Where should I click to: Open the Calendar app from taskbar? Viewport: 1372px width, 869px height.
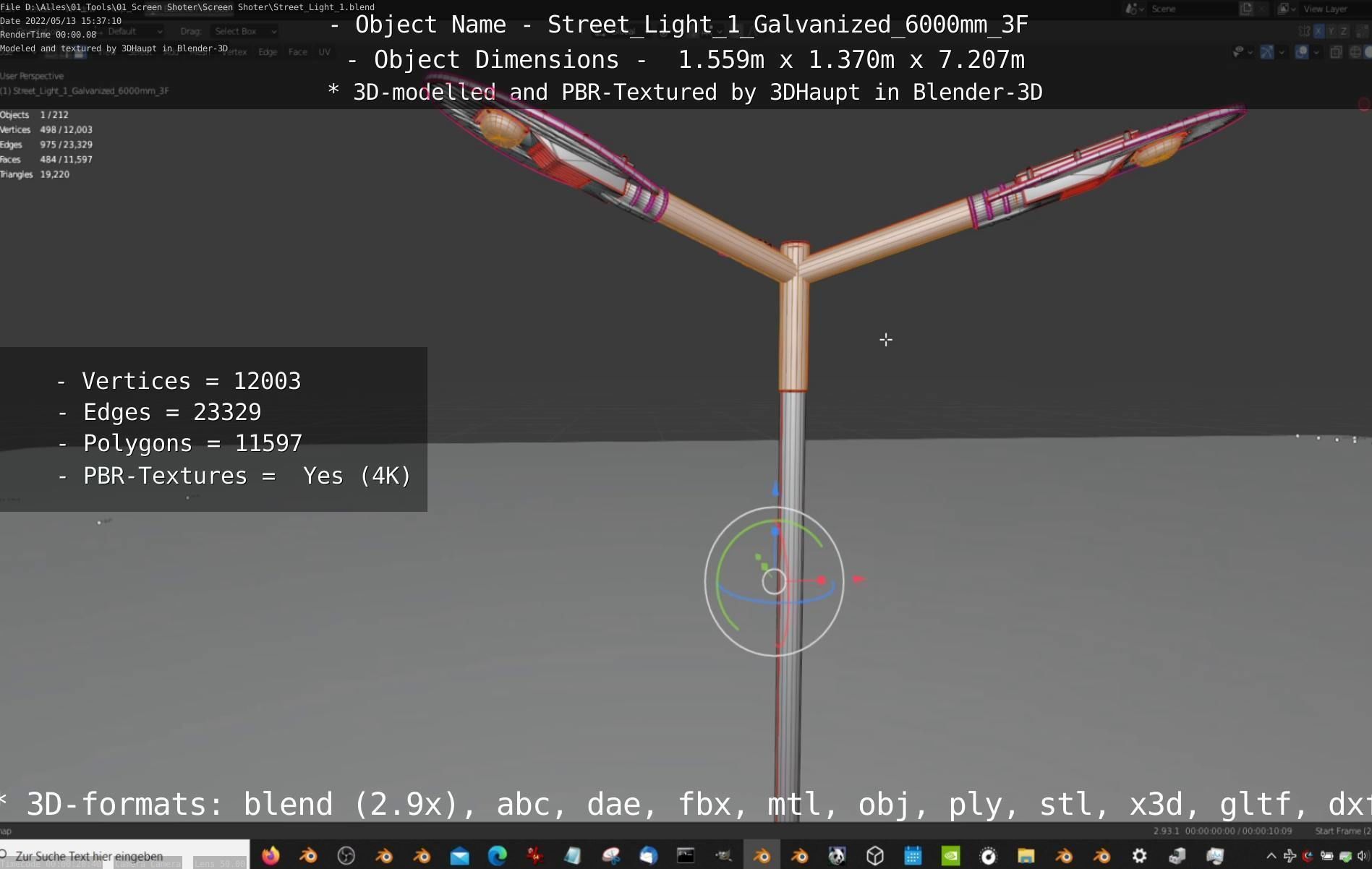[913, 856]
